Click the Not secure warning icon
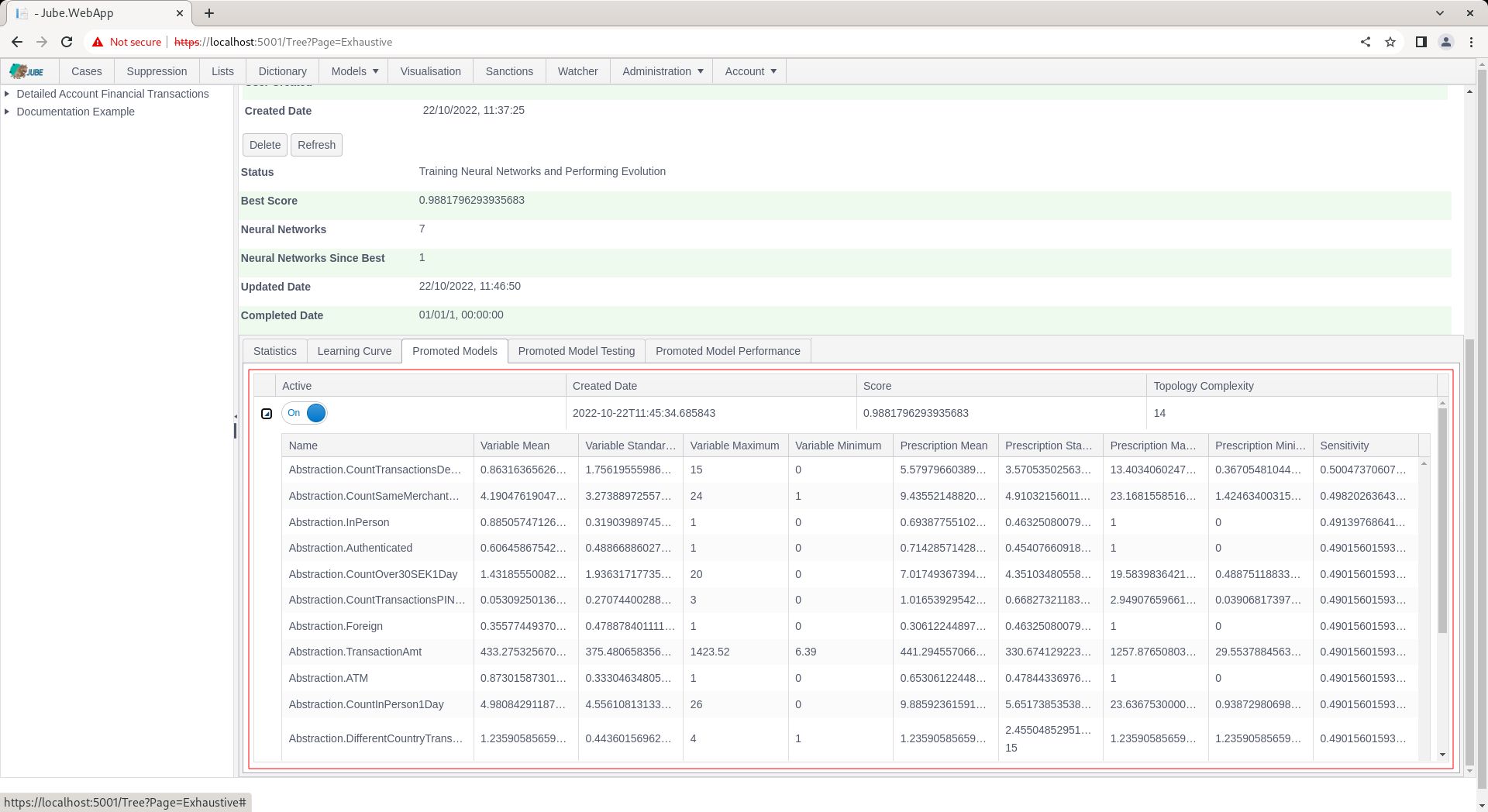 tap(97, 42)
